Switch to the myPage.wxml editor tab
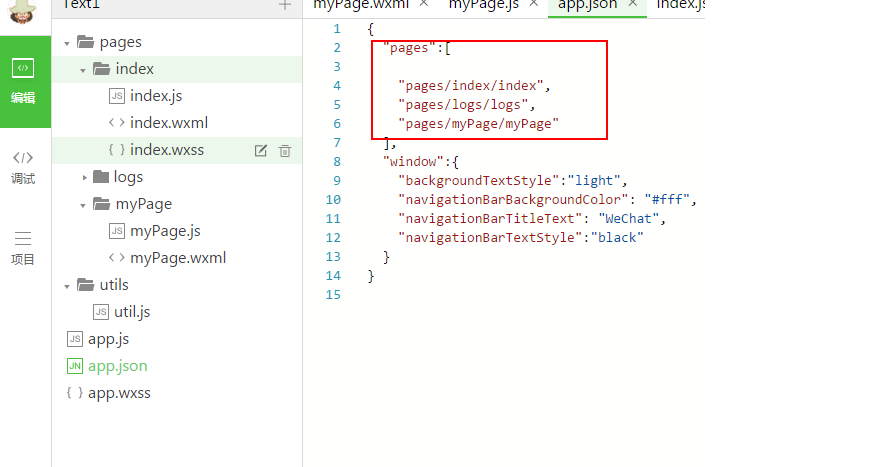The width and height of the screenshot is (881, 467). (361, 5)
